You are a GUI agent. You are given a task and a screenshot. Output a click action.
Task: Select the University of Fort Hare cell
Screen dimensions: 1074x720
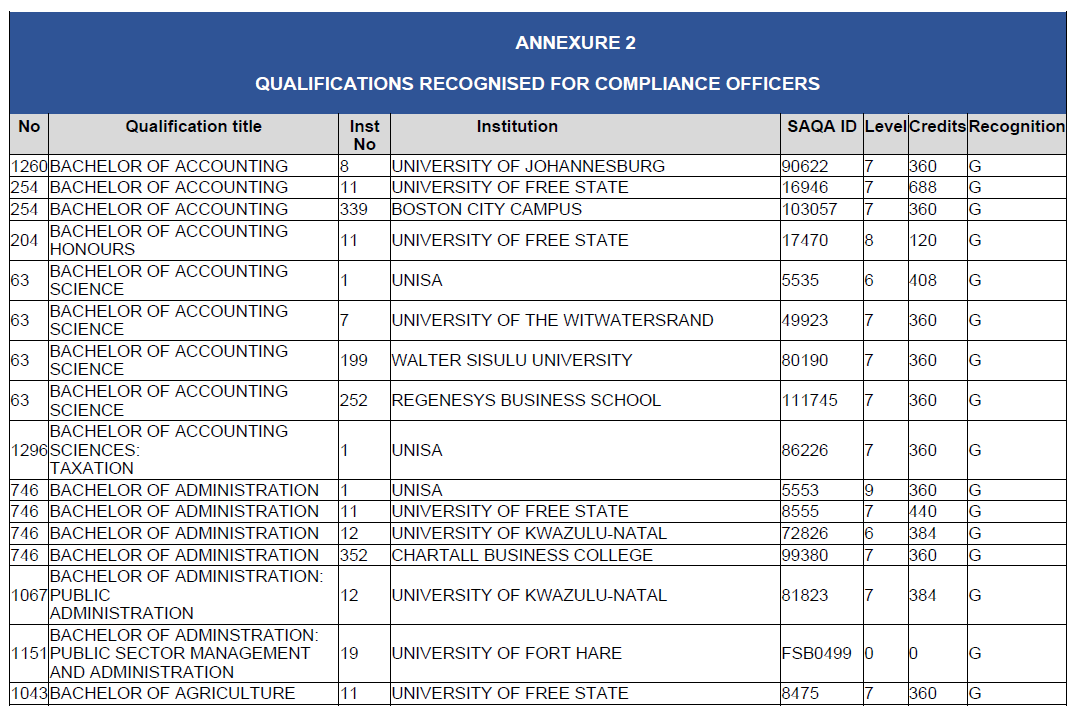click(x=506, y=653)
